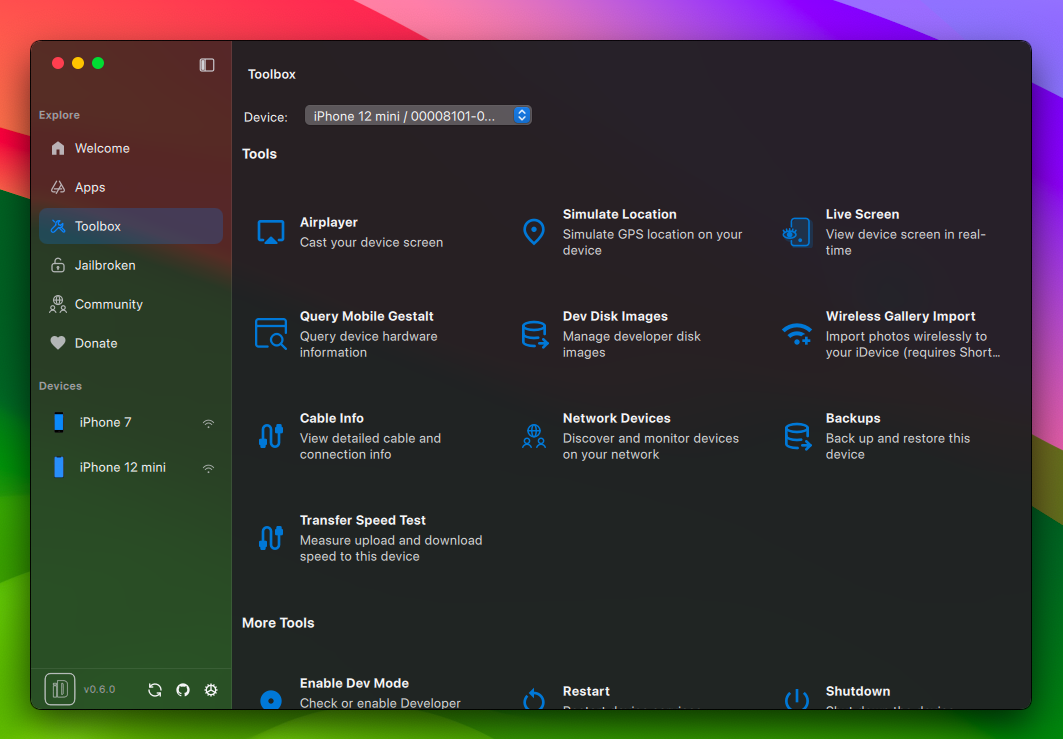
Task: Launch the Airplayer tool
Action: pyautogui.click(x=372, y=232)
